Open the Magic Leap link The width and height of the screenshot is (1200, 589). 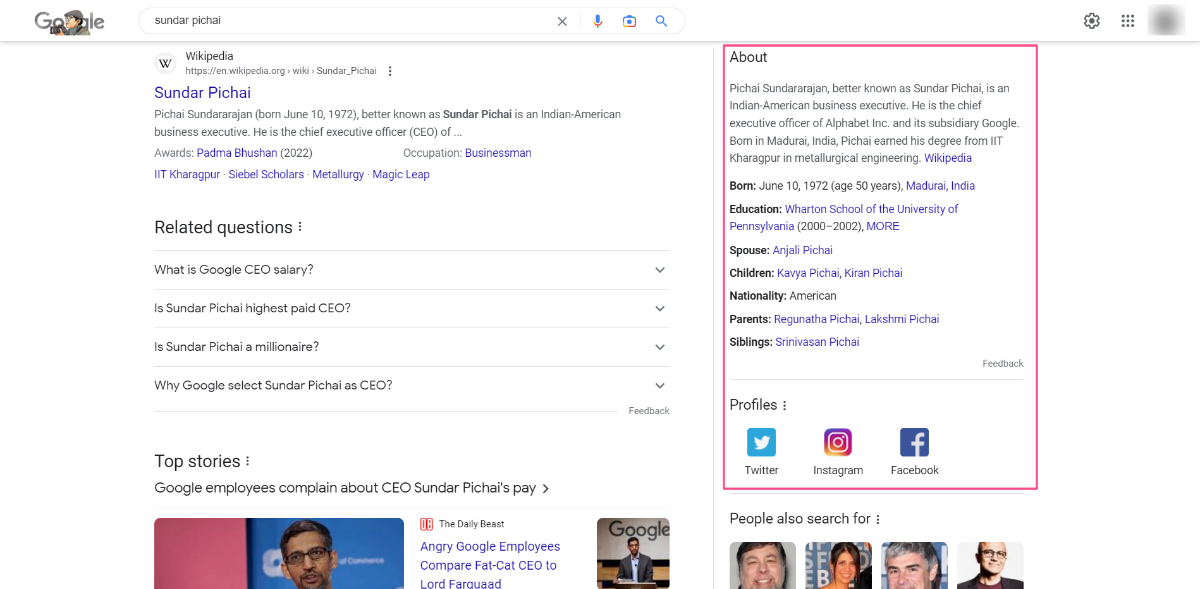pos(401,174)
